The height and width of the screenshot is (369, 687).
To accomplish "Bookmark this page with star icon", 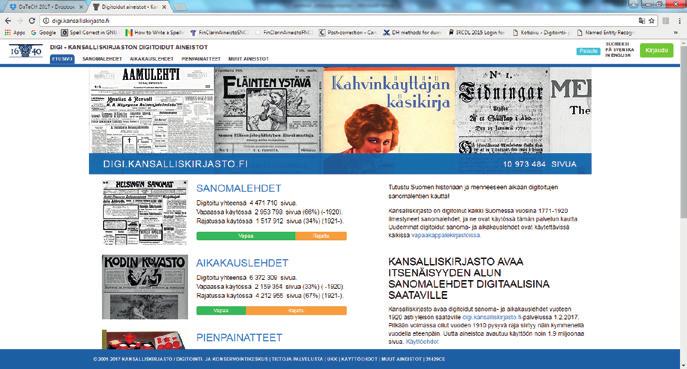I will (x=652, y=21).
